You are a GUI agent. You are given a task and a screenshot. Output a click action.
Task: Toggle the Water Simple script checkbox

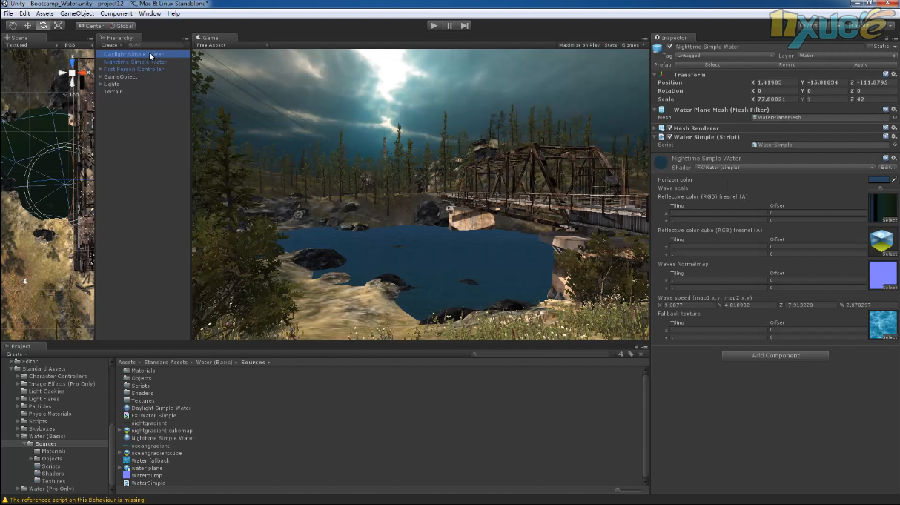[x=669, y=137]
